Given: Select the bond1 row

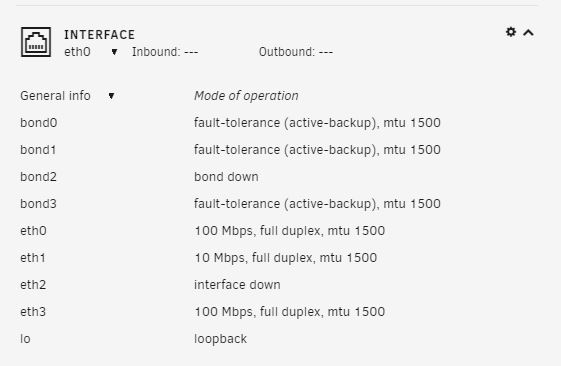Looking at the screenshot, I should pos(230,150).
